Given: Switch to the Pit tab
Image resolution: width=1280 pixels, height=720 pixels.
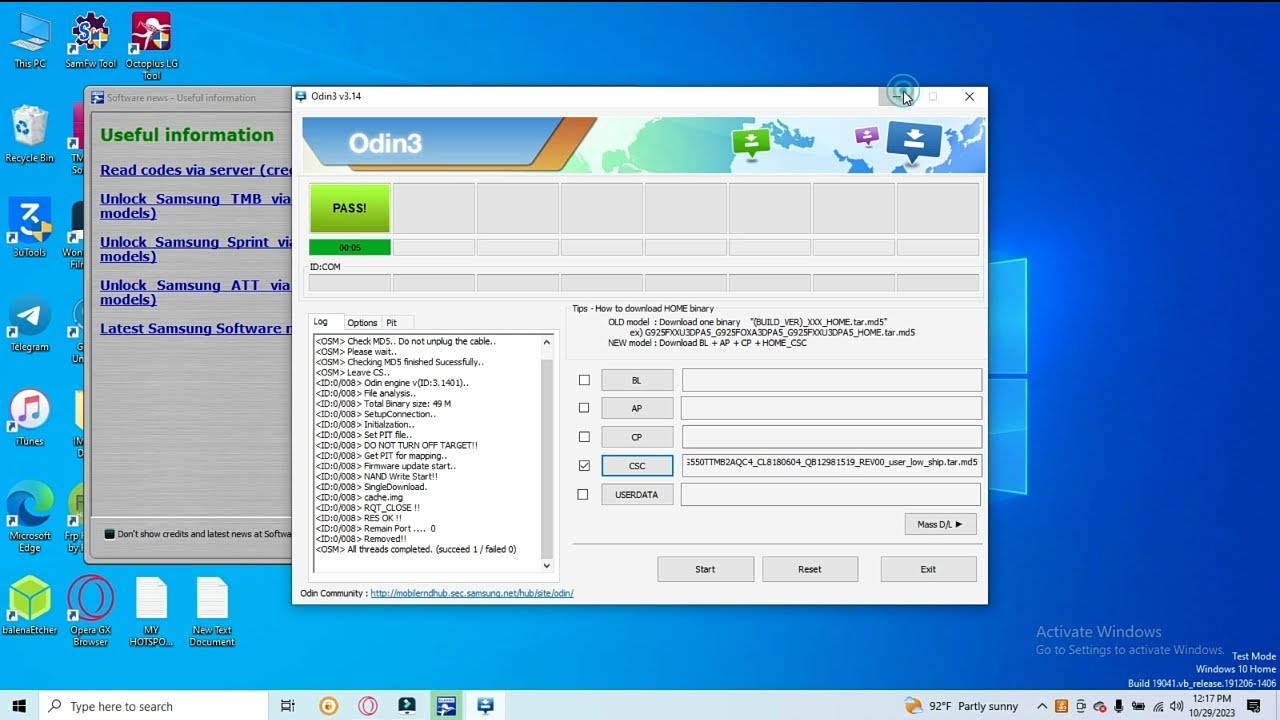Looking at the screenshot, I should [x=392, y=323].
